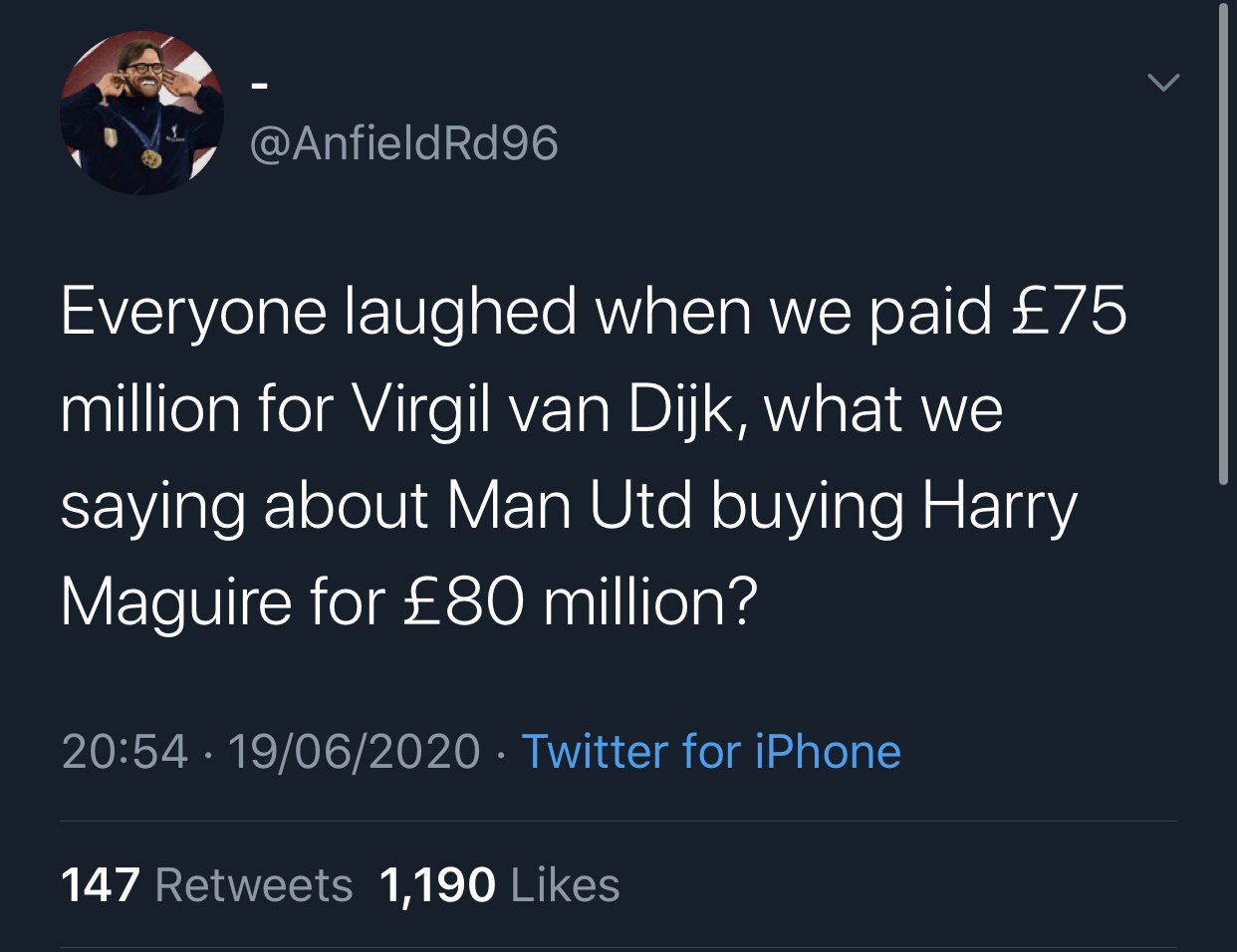Click the vertical scrollbar thumb
1237x952 pixels.
[1223, 244]
